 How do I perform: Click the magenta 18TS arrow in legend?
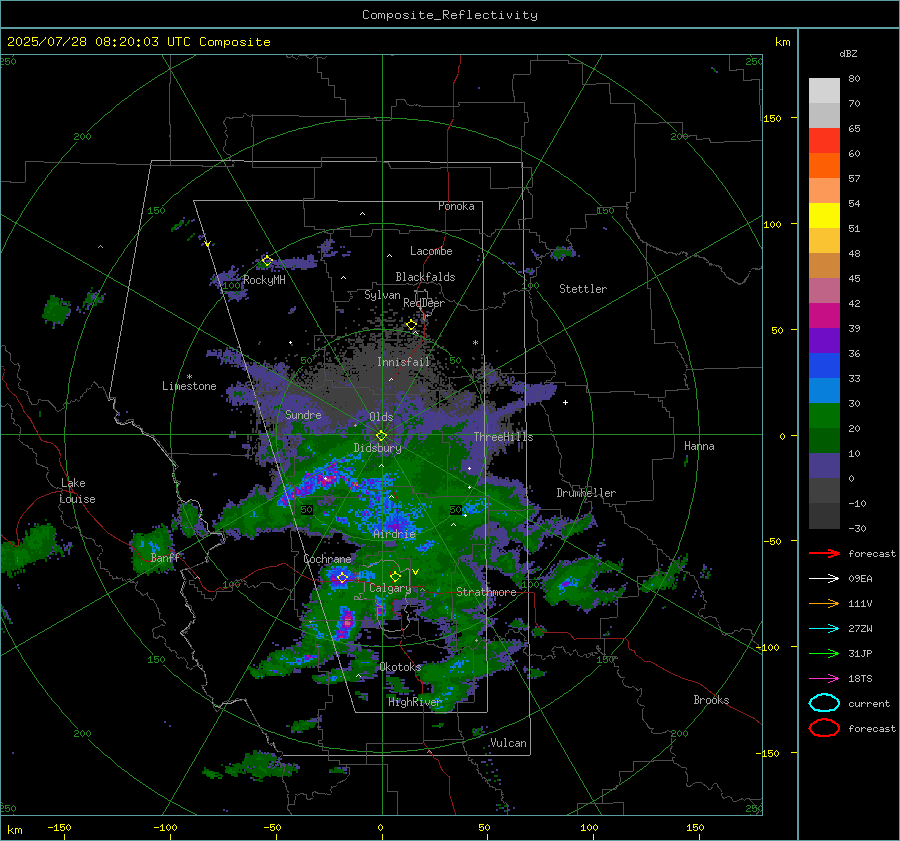click(824, 679)
